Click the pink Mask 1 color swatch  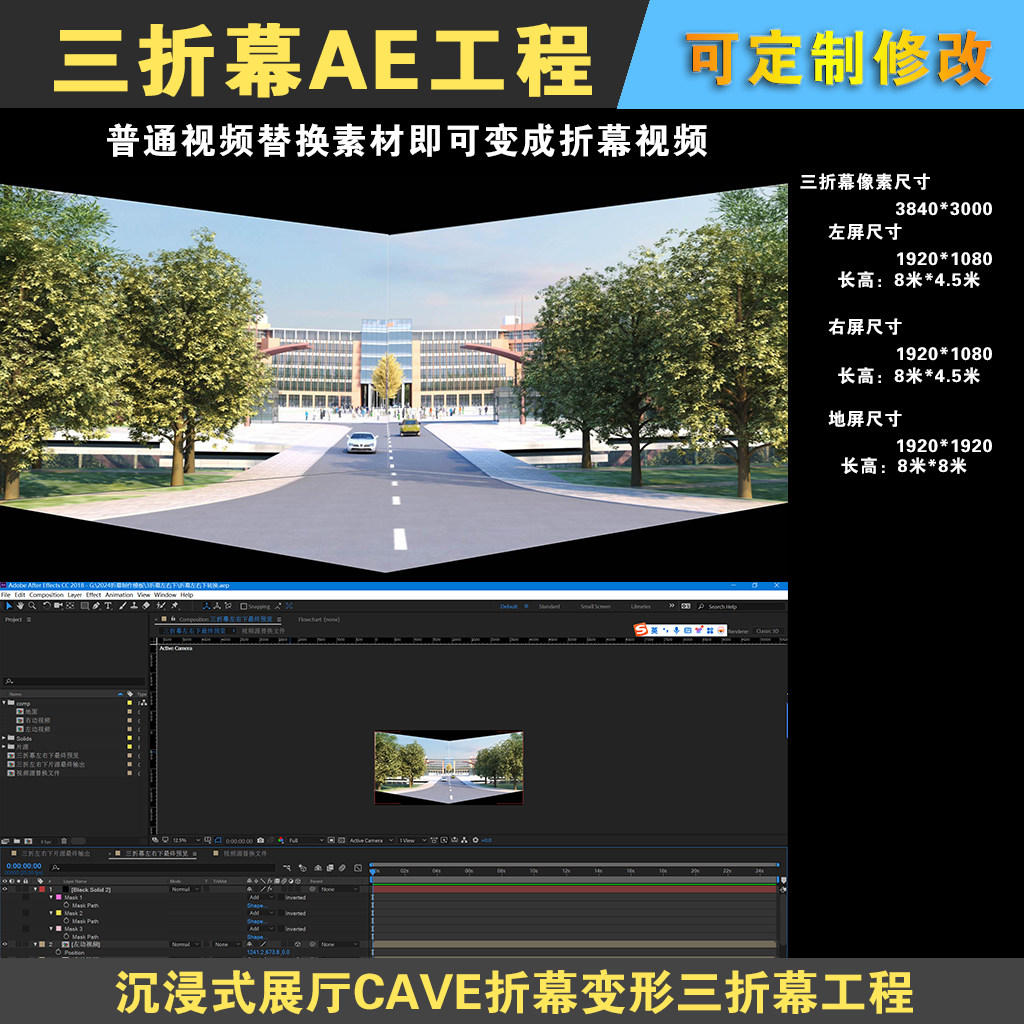(59, 897)
